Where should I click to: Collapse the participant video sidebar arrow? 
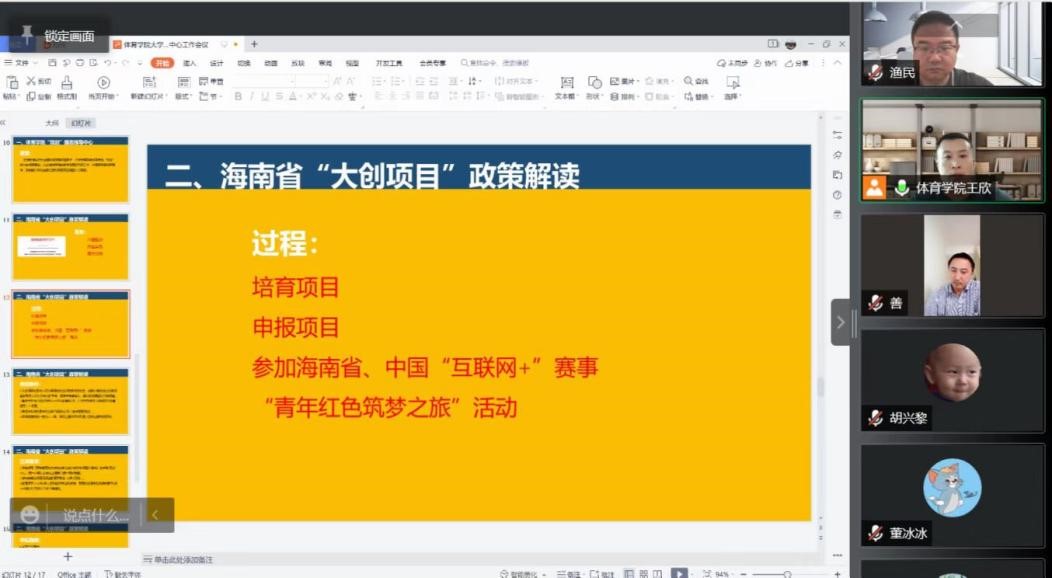(840, 322)
